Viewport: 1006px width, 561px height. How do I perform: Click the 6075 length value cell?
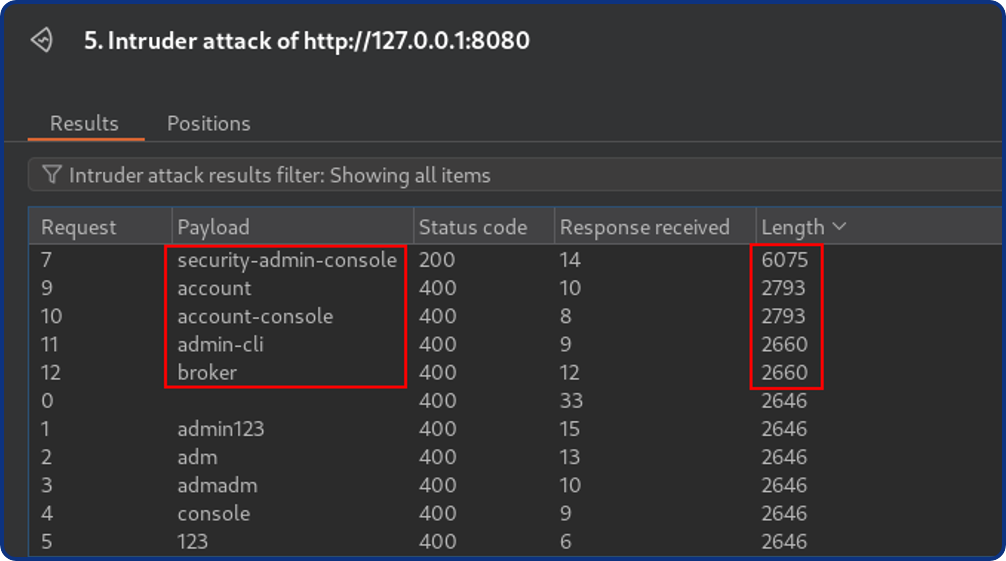pos(784,260)
